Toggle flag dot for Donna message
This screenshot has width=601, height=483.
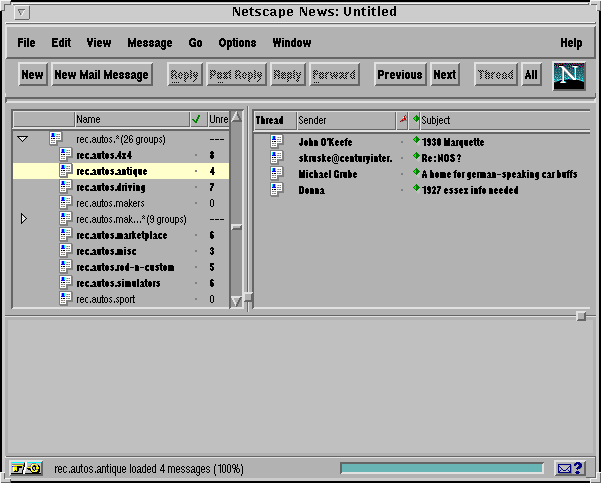coord(402,190)
